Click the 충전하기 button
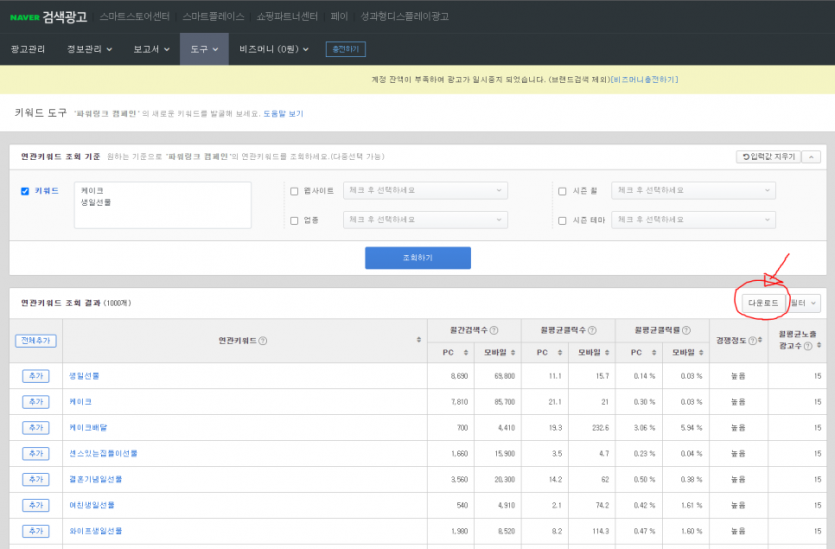Viewport: 835px width, 549px height. point(346,49)
